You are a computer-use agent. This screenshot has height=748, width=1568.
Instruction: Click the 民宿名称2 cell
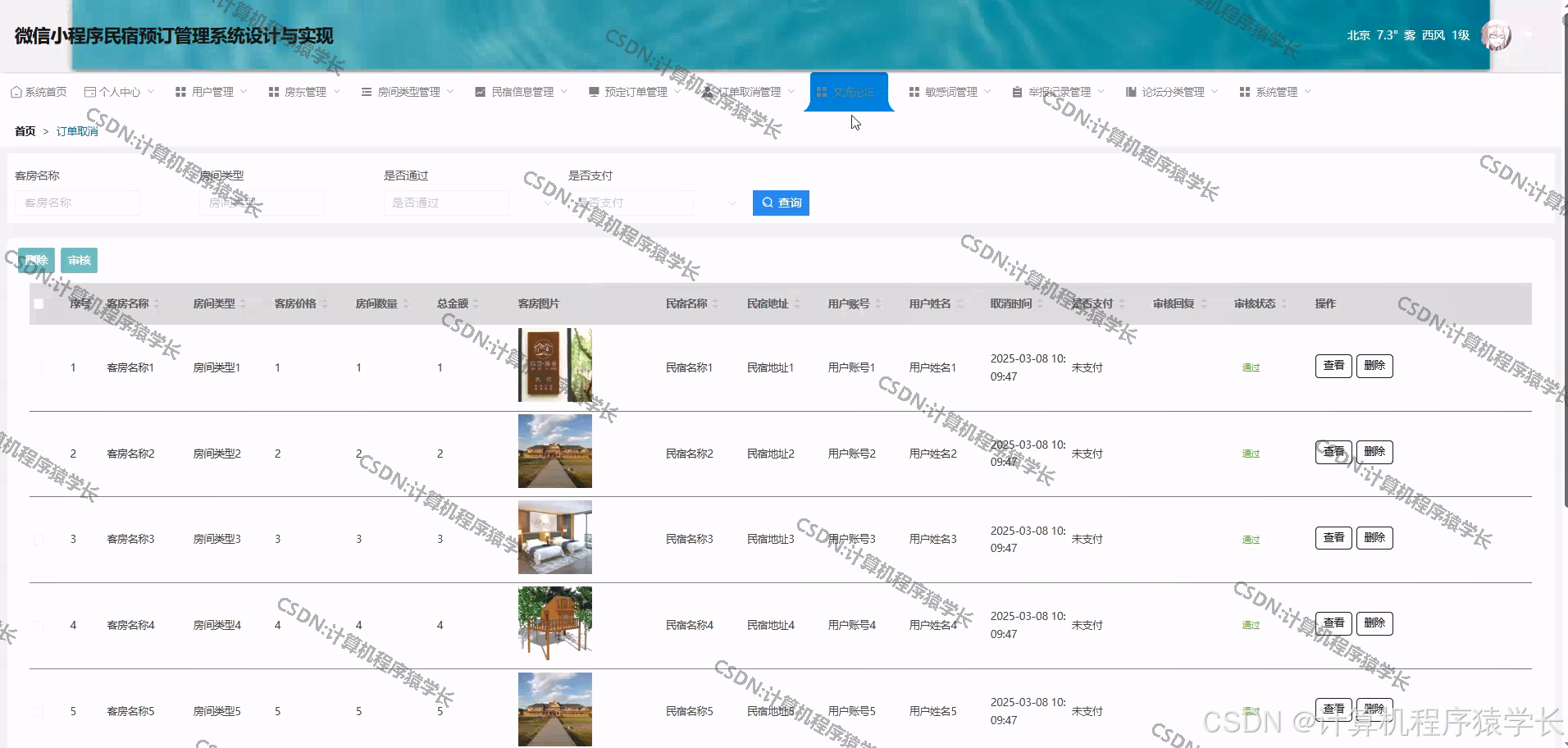tap(690, 454)
